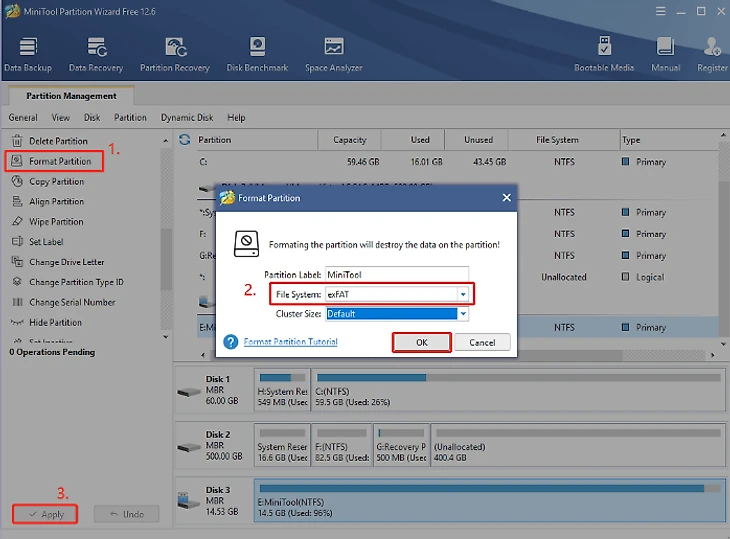Open Disk menu
Screen dimensions: 730x539
[x=92, y=117]
